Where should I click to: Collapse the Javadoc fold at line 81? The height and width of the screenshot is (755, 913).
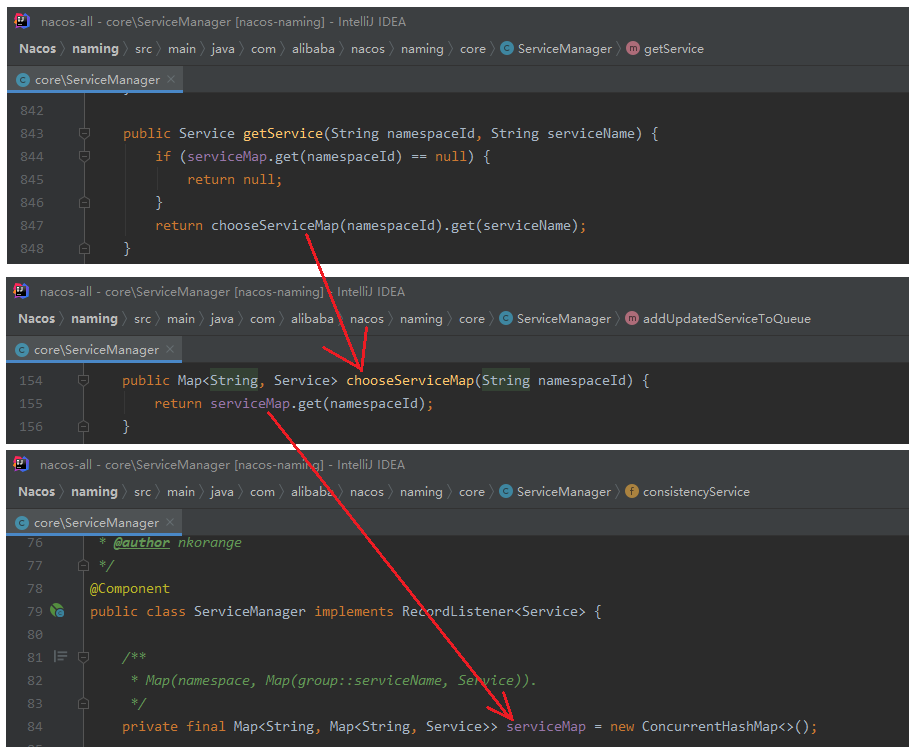83,657
